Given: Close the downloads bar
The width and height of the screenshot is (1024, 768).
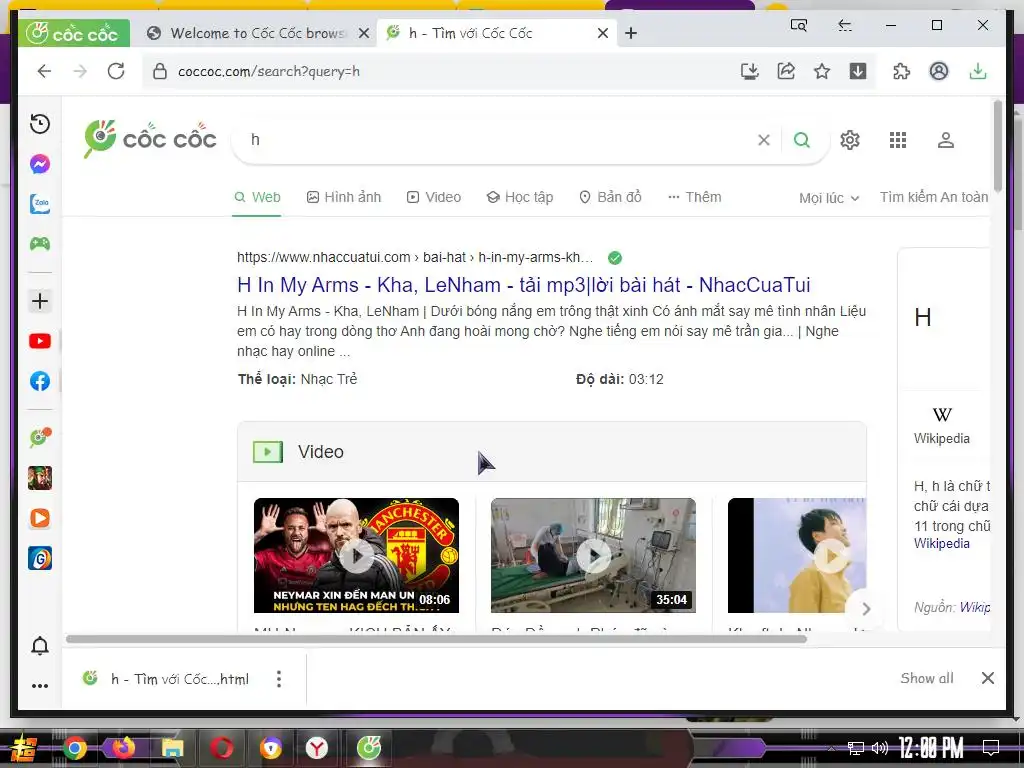Looking at the screenshot, I should [x=987, y=679].
